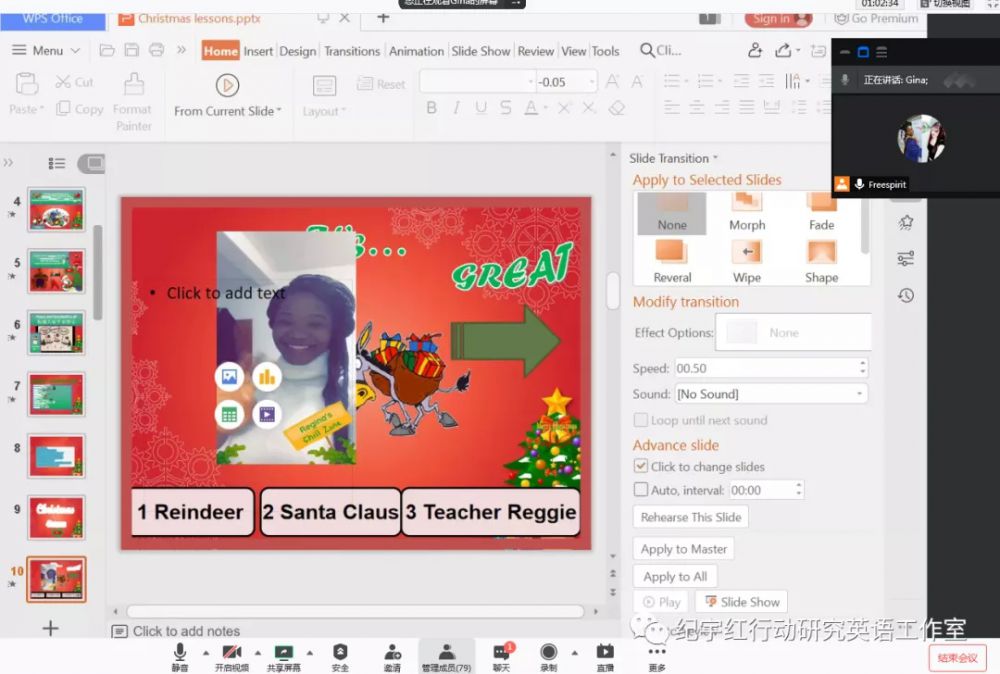Screen dimensions: 1000x674
Task: Enable the Auto interval checkbox
Action: [x=641, y=490]
